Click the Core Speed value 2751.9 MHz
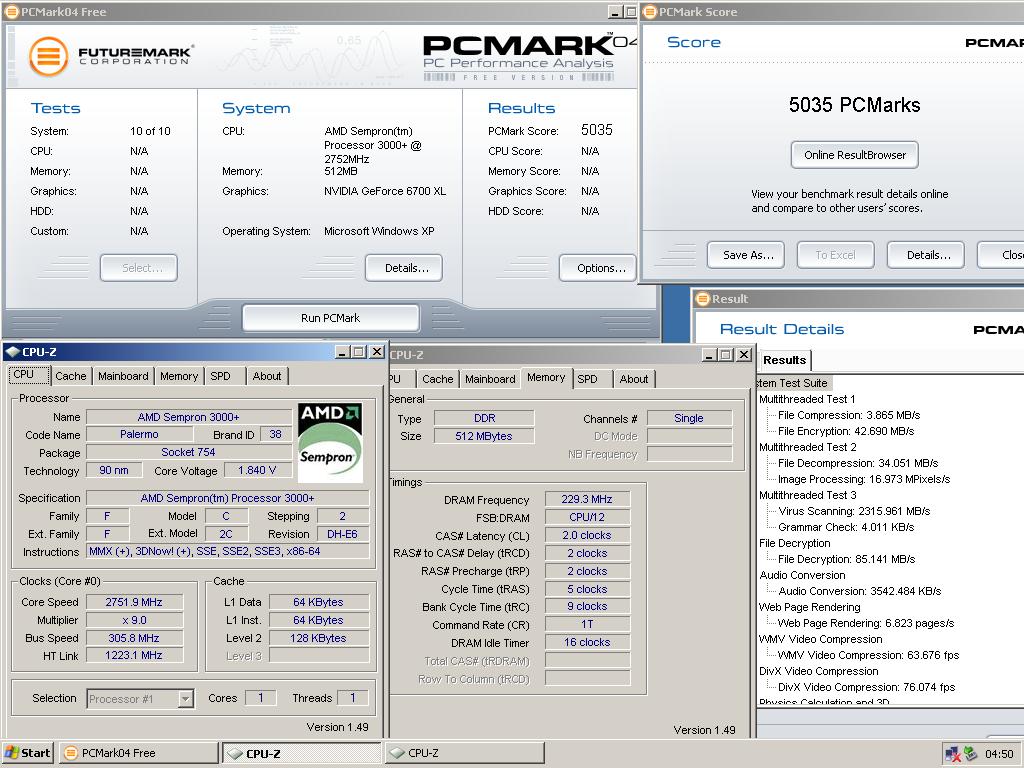Image resolution: width=1024 pixels, height=768 pixels. pyautogui.click(x=134, y=602)
